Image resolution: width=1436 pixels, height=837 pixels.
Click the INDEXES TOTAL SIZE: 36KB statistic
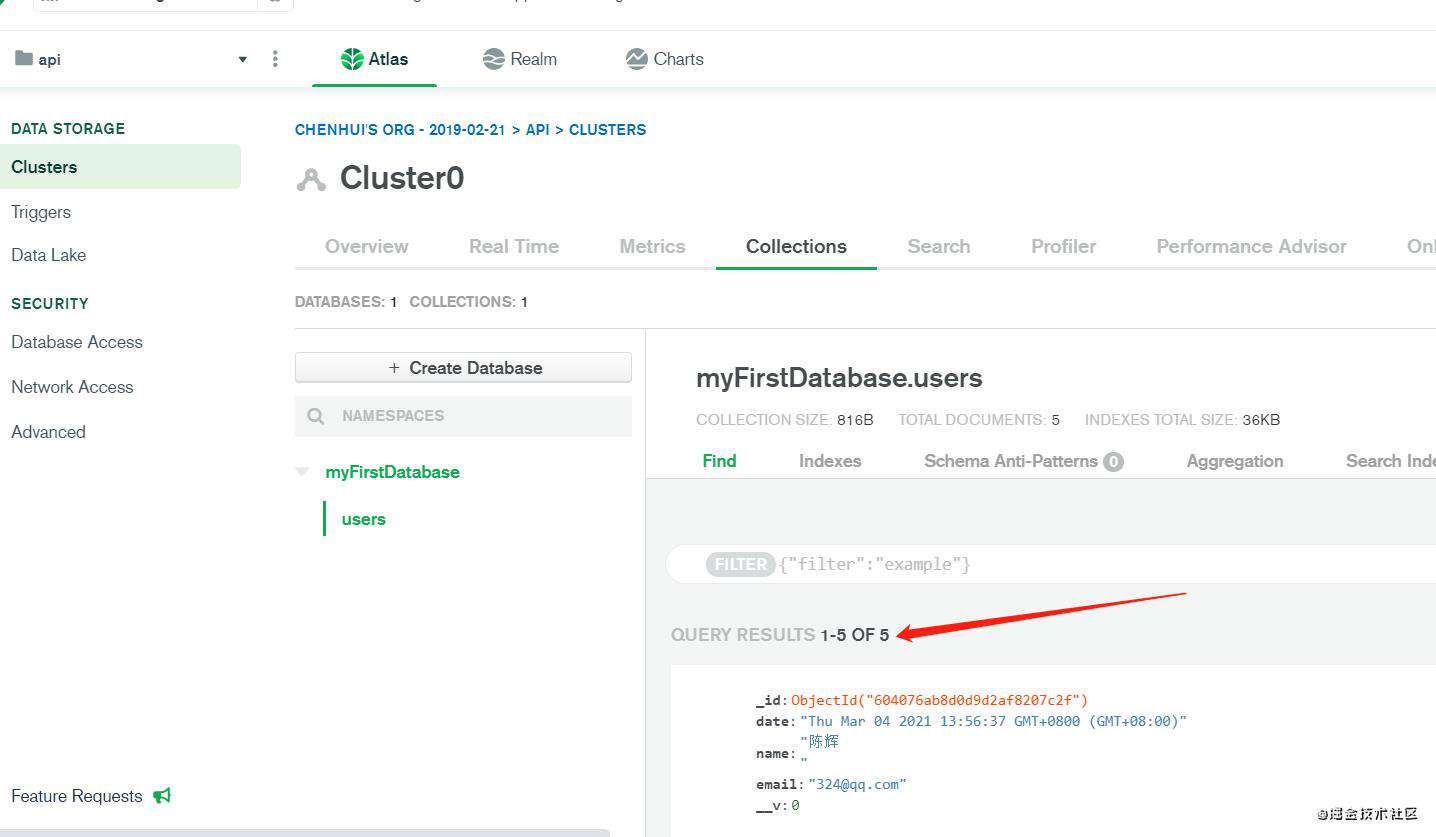[1182, 420]
